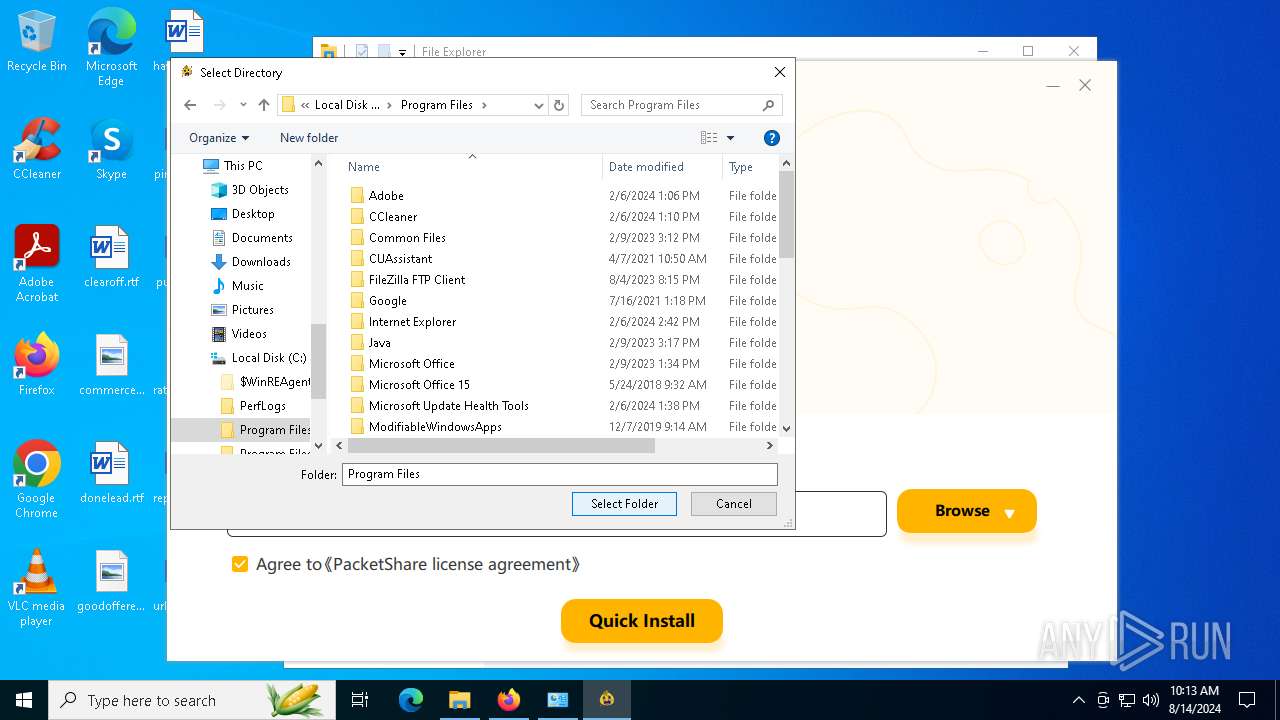This screenshot has width=1280, height=720.
Task: Open the VLC media player shortcut
Action: [37, 588]
